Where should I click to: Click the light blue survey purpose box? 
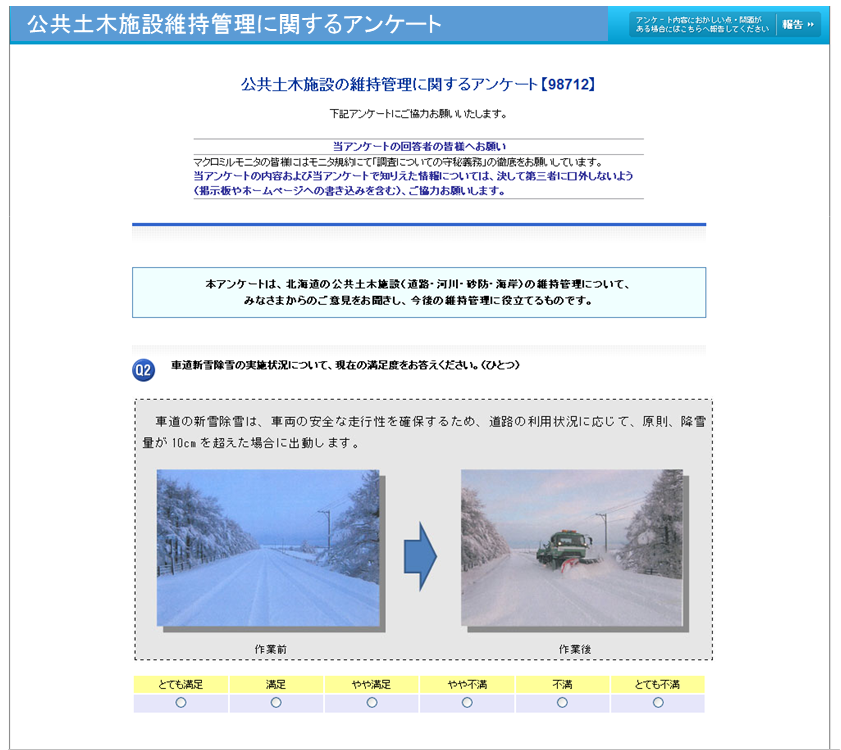point(418,292)
